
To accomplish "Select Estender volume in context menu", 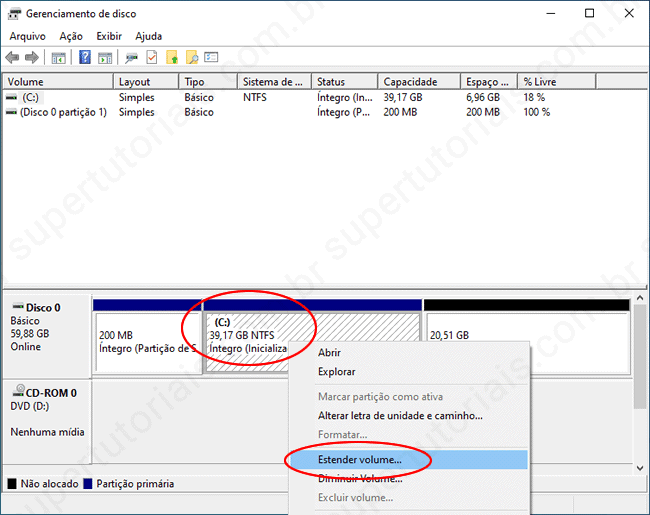I will point(408,459).
